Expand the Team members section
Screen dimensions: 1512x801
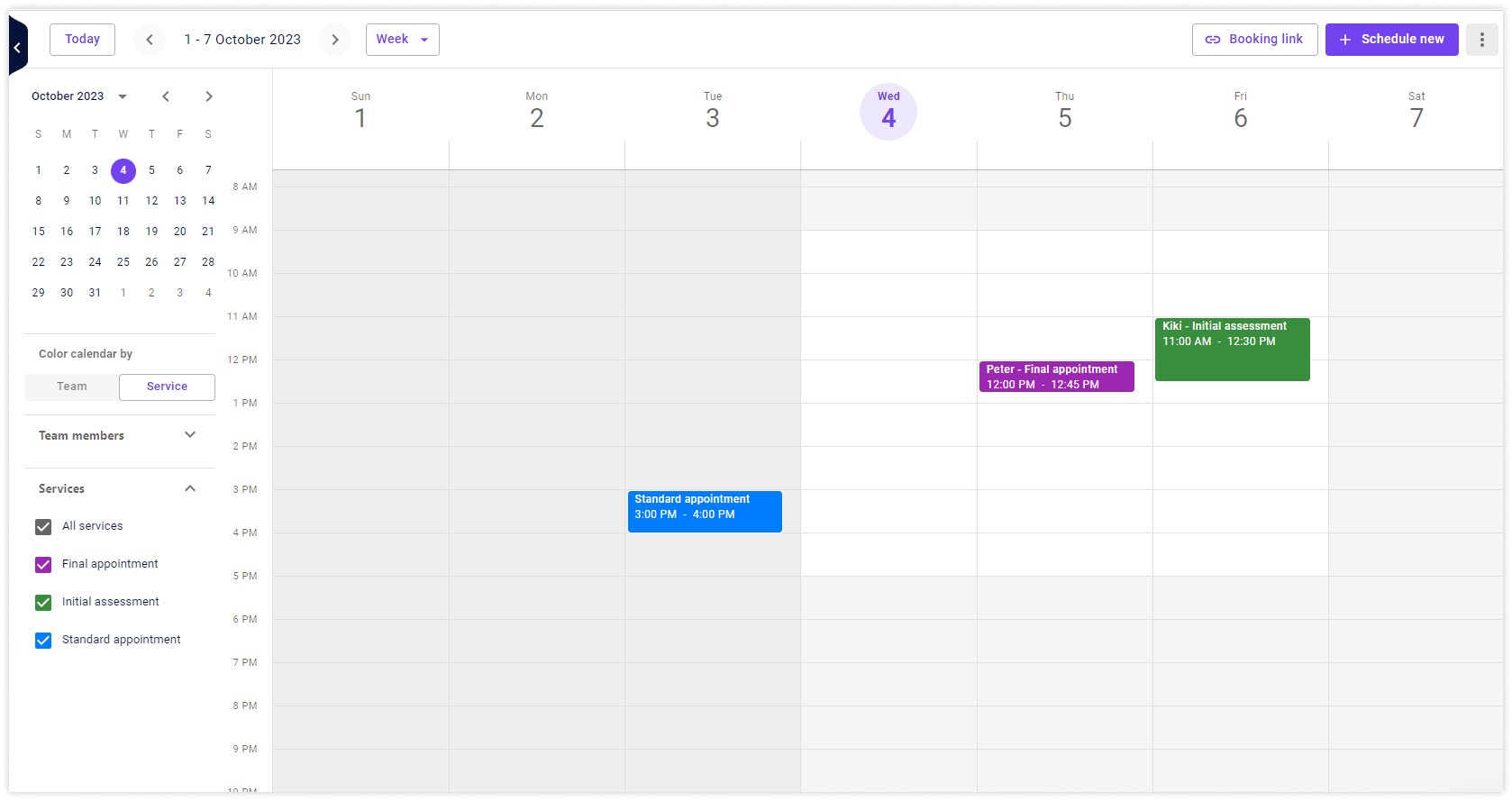click(x=190, y=434)
